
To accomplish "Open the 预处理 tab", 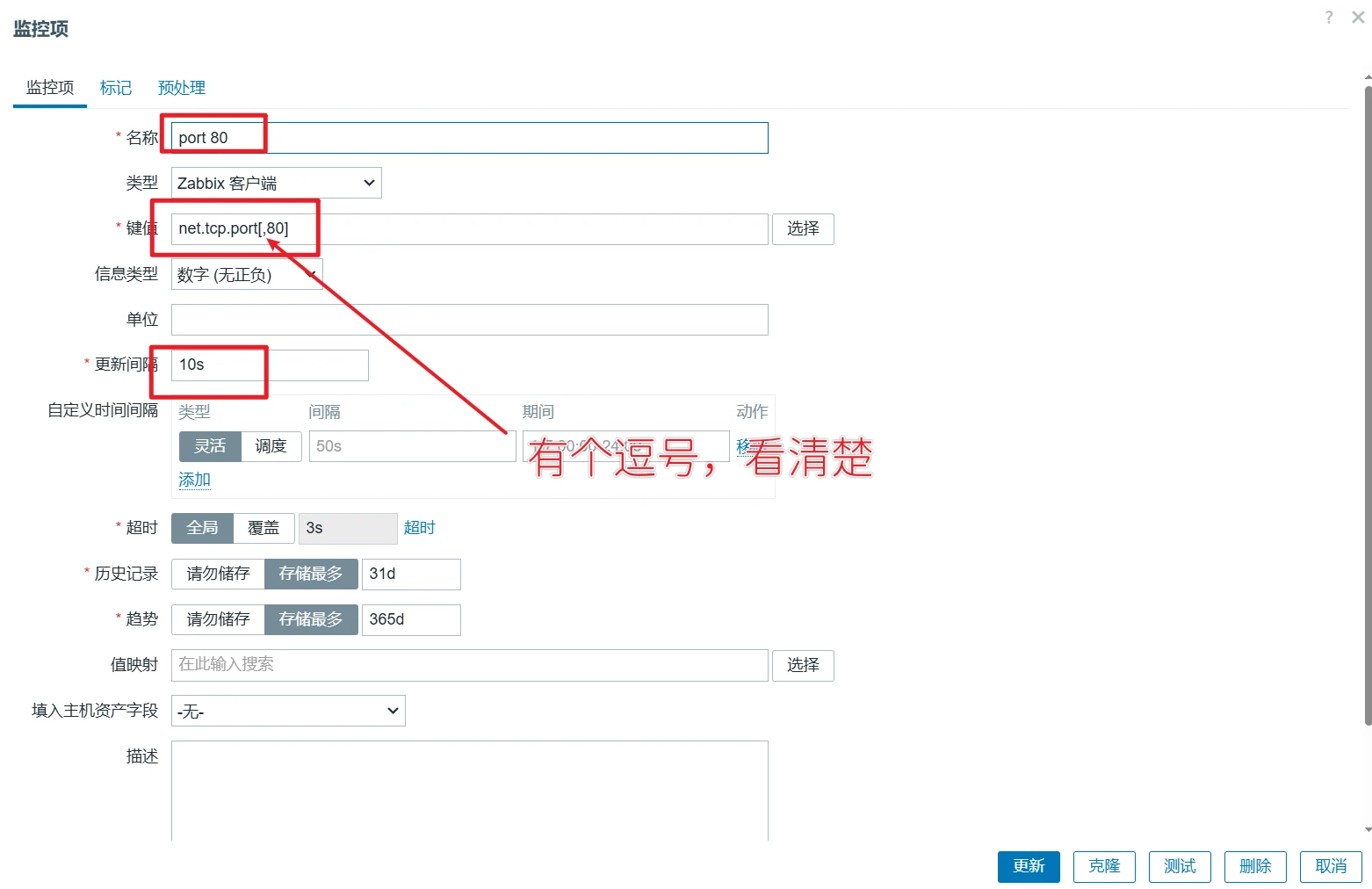I will 181,88.
